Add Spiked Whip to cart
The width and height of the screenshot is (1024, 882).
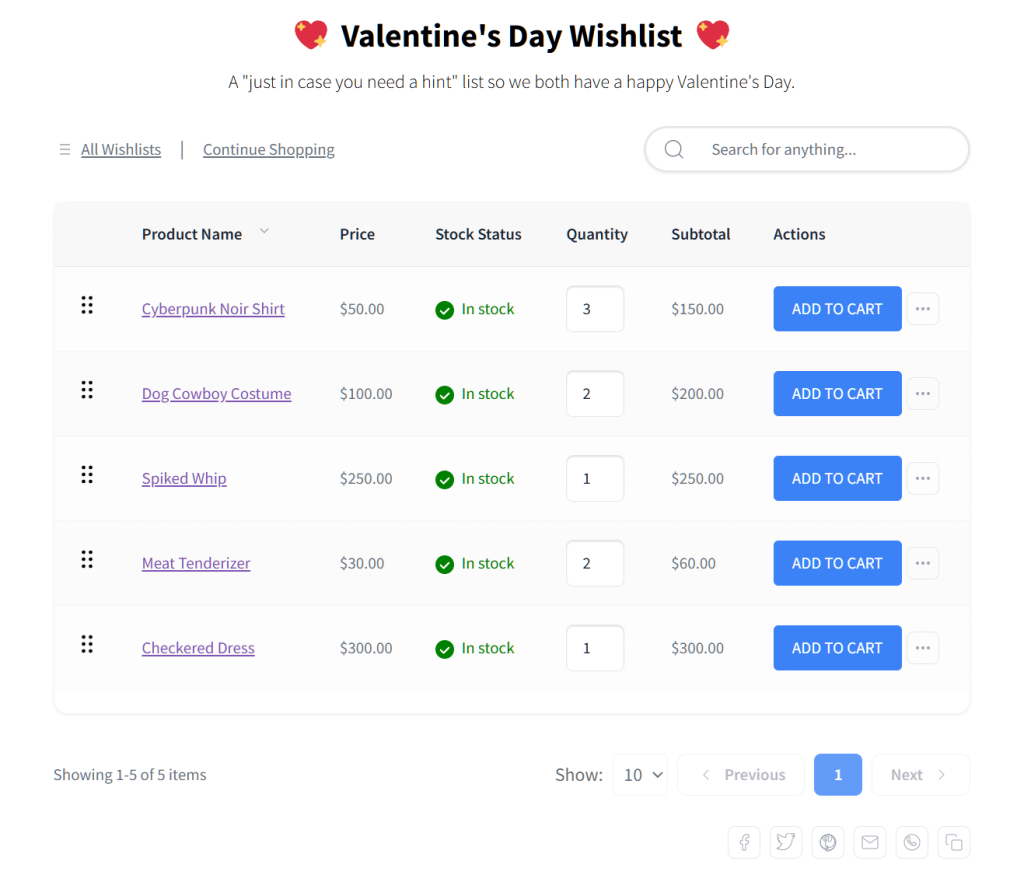(837, 478)
